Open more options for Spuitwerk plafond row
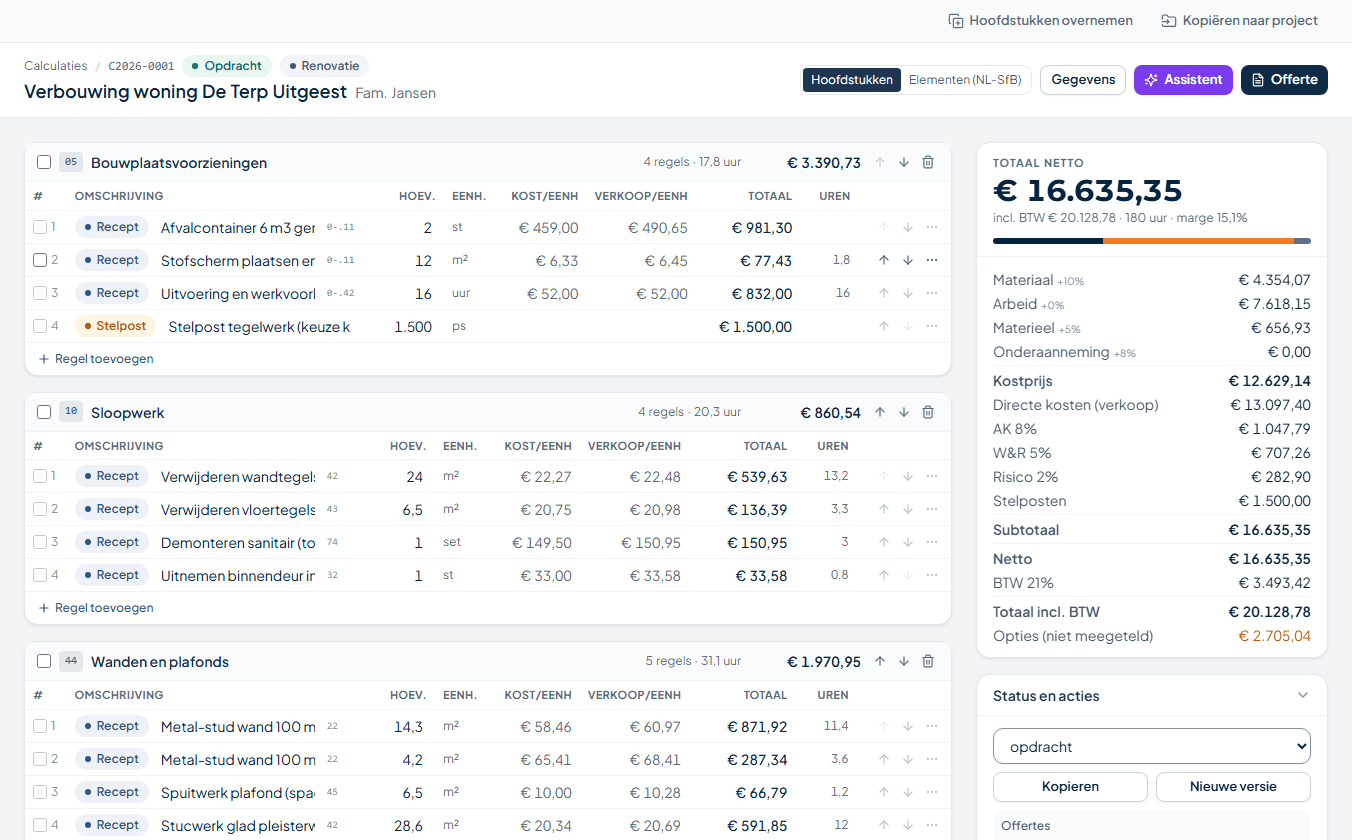This screenshot has width=1352, height=840. click(932, 792)
